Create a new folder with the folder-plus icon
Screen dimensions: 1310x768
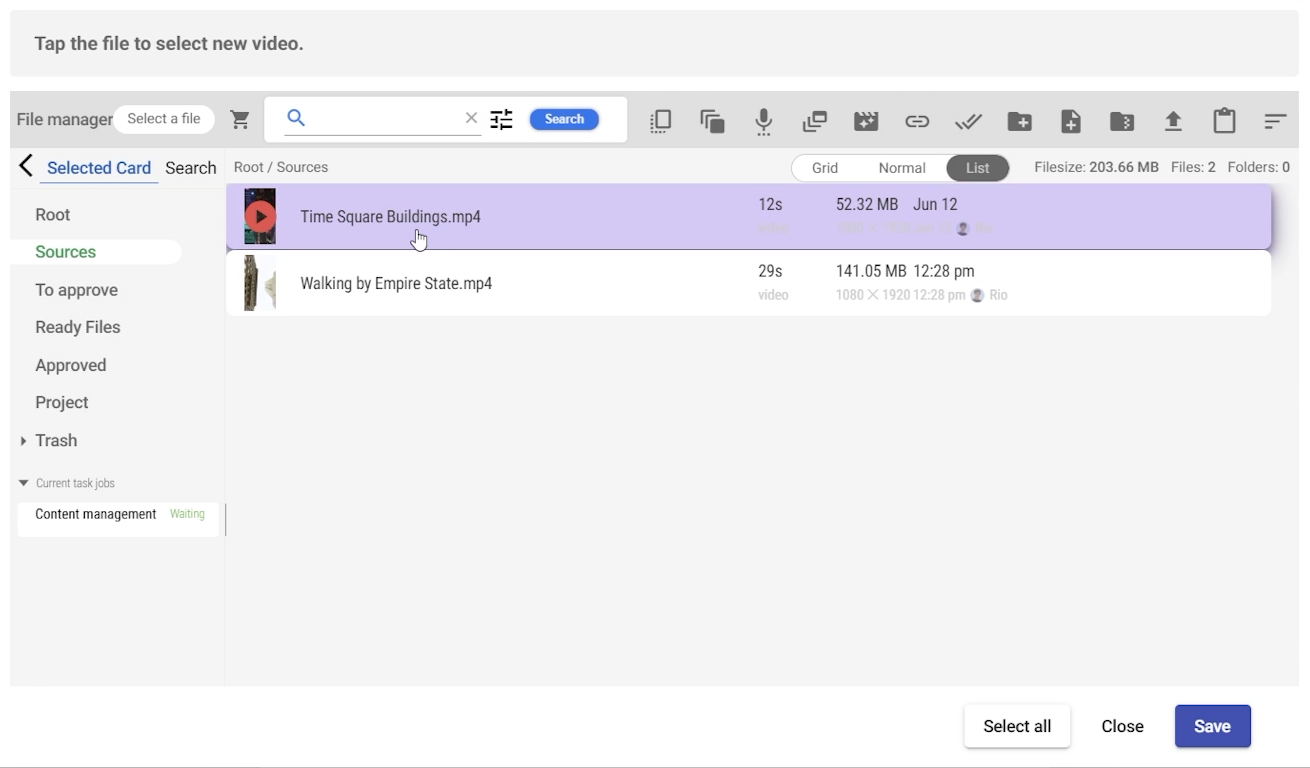1019,121
